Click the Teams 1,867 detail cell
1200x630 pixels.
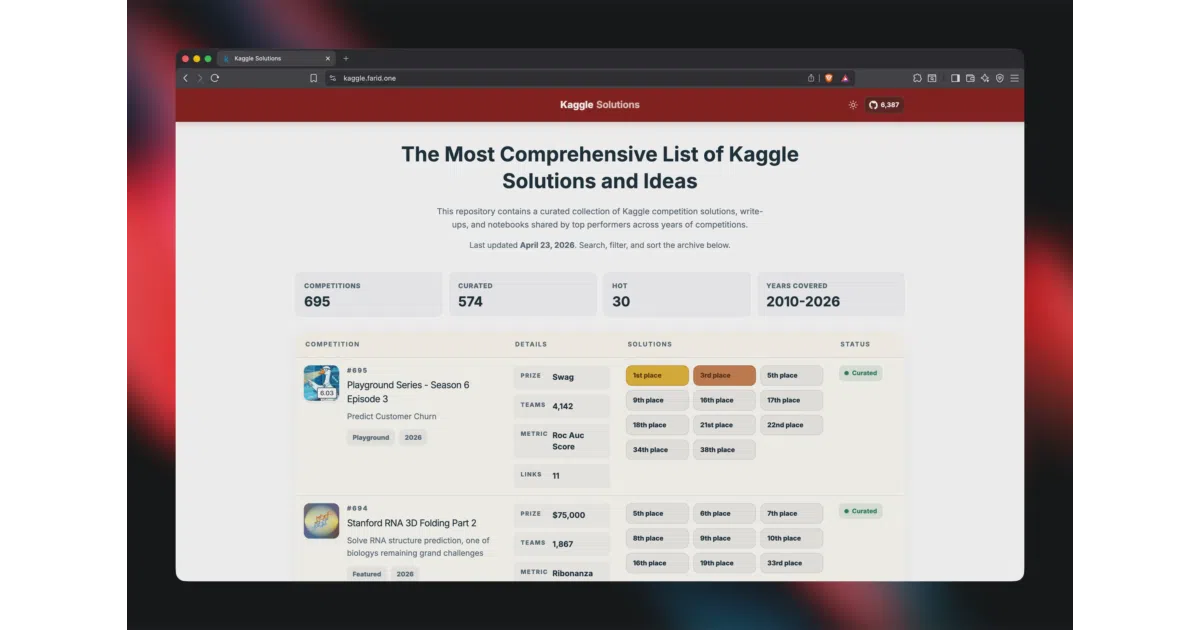pos(562,544)
